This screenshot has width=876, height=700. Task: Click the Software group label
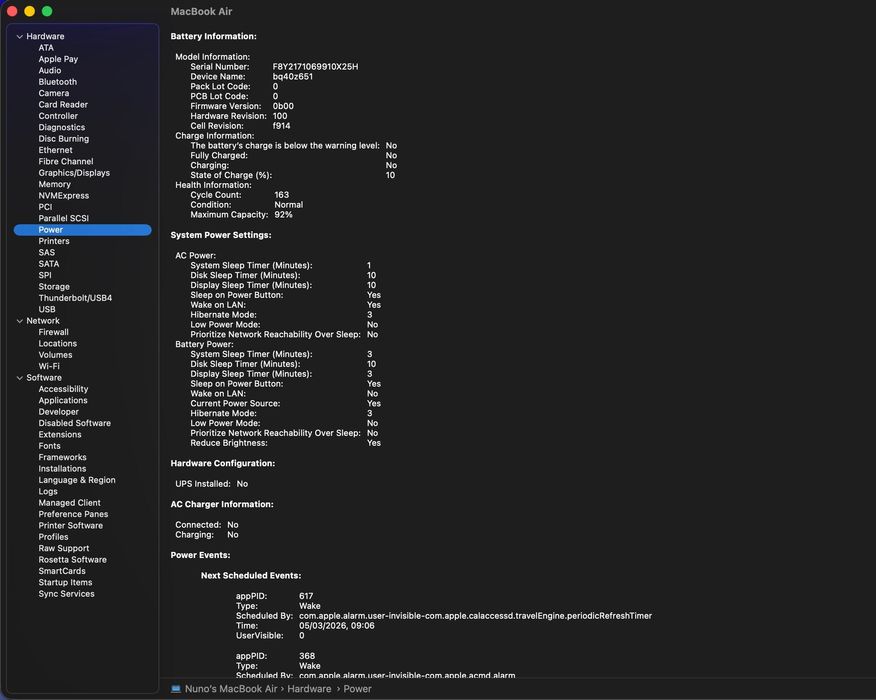(44, 378)
